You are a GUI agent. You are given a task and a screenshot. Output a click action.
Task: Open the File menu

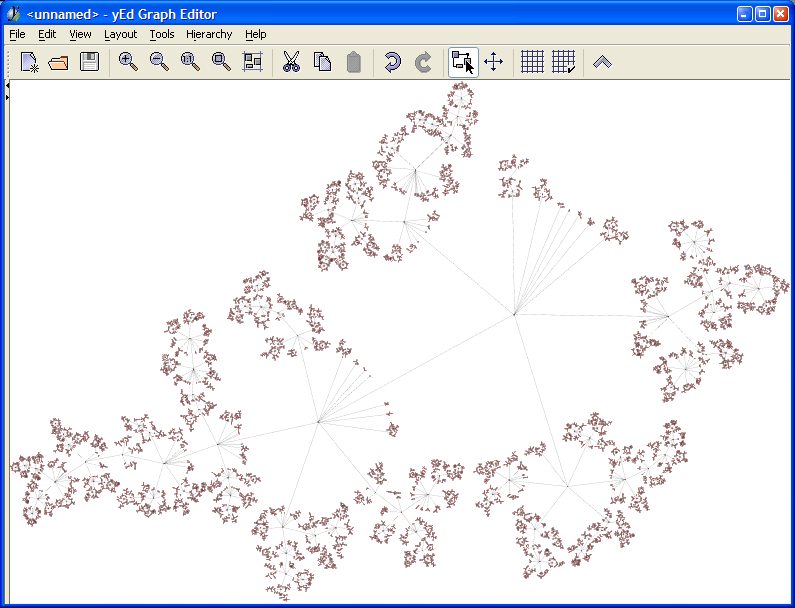(17, 34)
